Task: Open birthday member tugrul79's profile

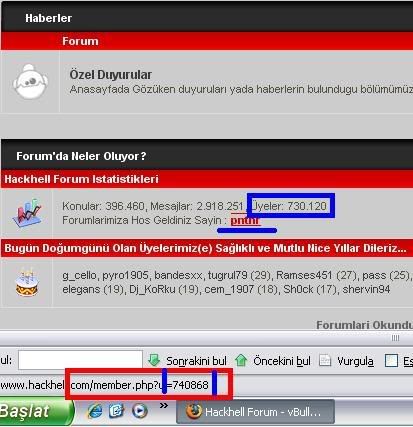Action: 228,275
